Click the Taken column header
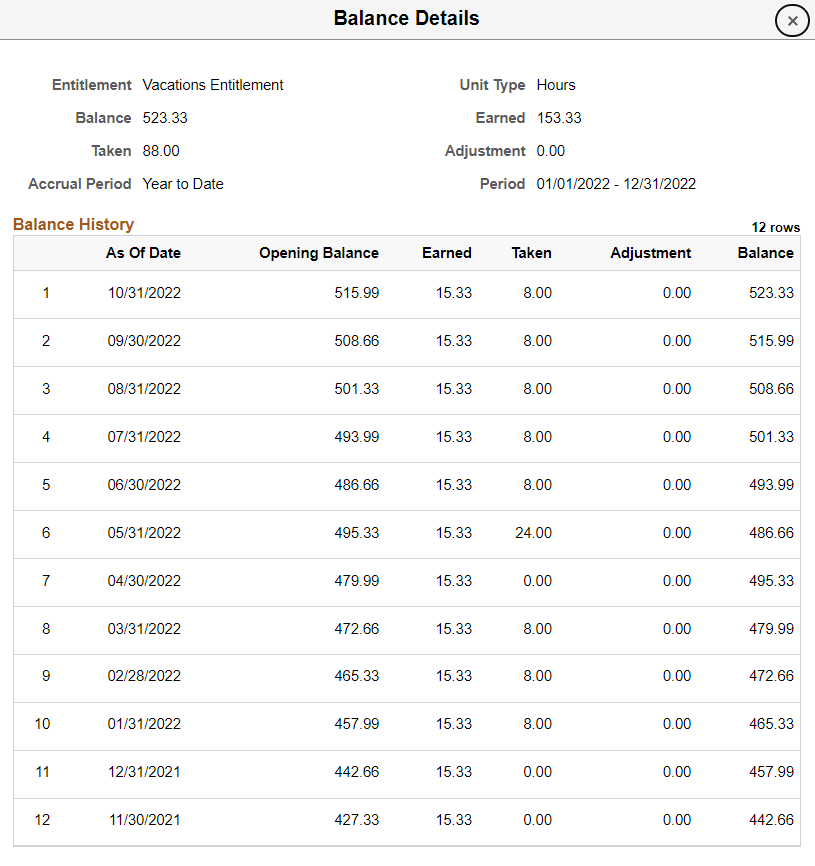 [531, 253]
